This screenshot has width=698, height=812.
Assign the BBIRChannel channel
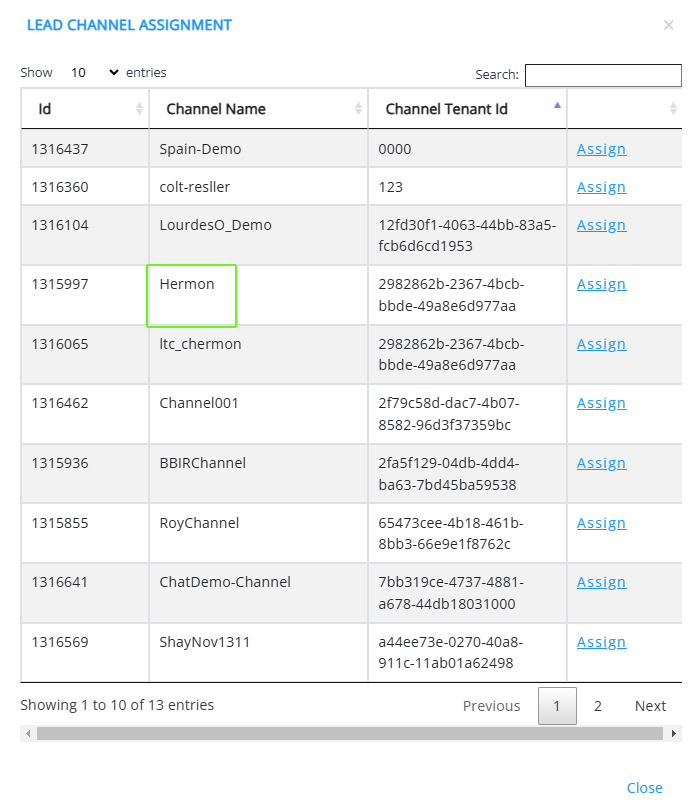tap(601, 463)
